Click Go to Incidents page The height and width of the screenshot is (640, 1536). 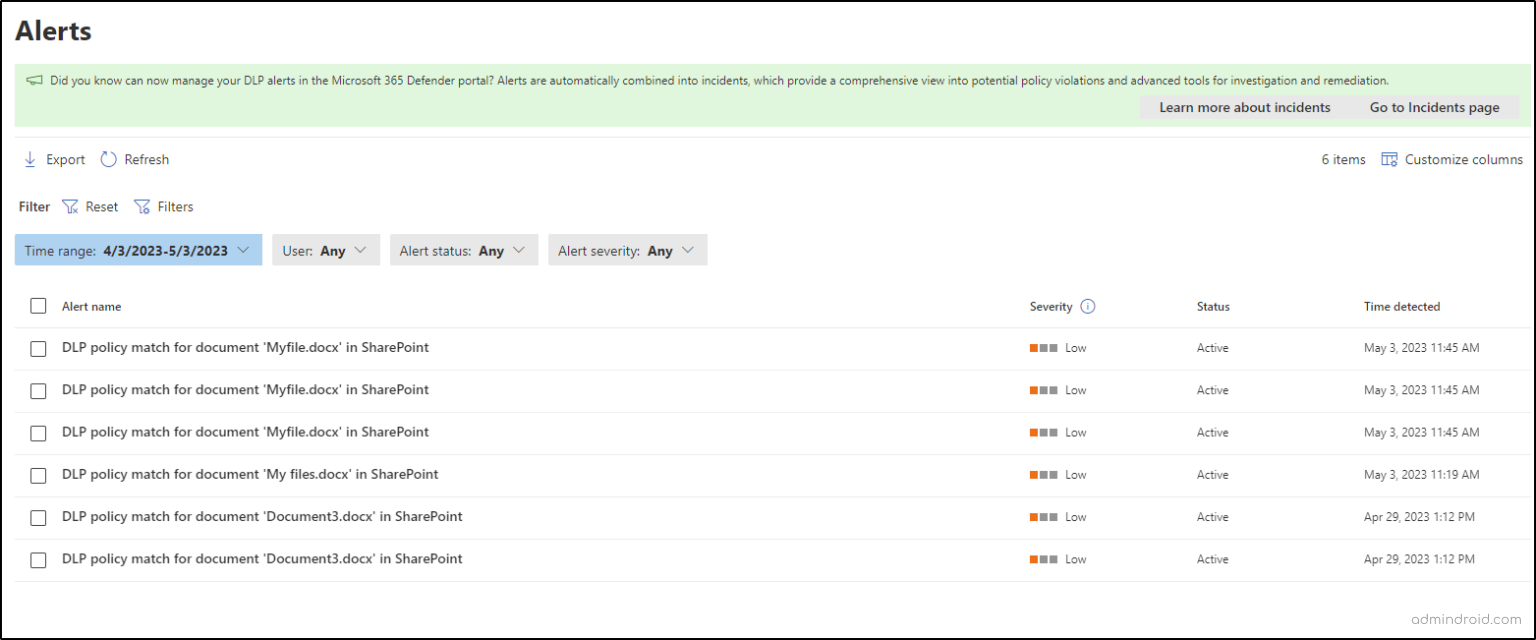tap(1434, 107)
